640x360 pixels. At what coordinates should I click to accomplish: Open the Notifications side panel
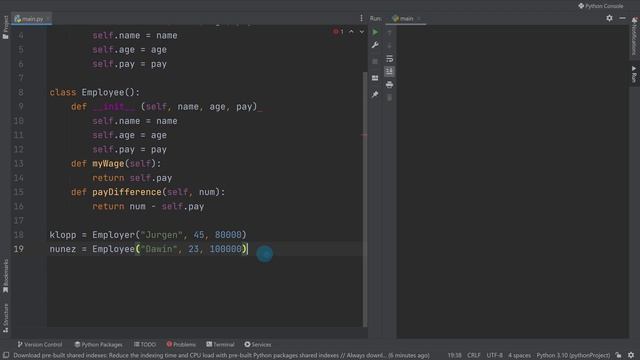634,36
